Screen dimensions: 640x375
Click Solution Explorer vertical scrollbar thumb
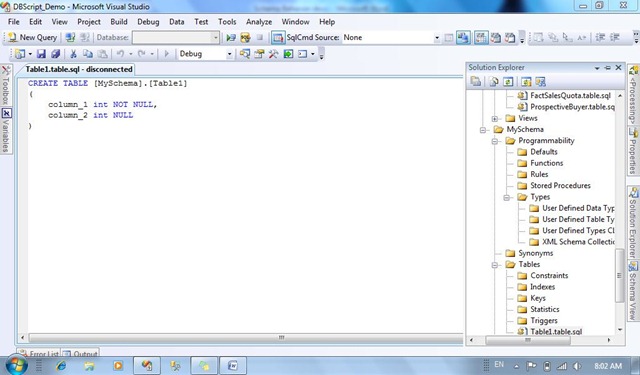(x=620, y=275)
